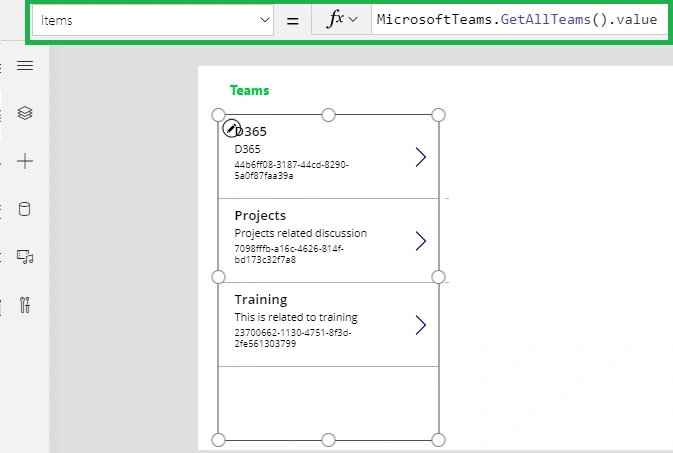Viewport: 673px width, 453px height.
Task: Select the Training title text
Action: pyautogui.click(x=261, y=299)
